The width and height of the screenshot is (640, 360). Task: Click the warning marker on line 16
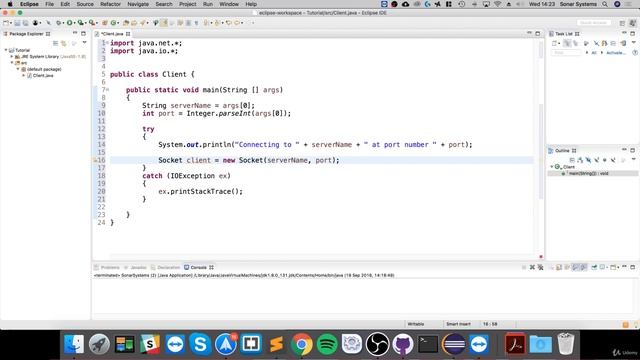(x=95, y=160)
